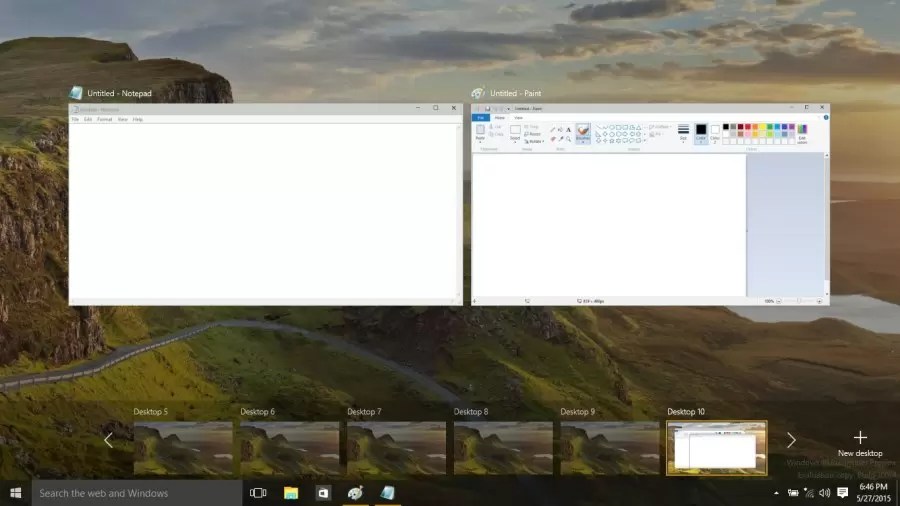Viewport: 900px width, 506px height.
Task: Select the Magnifier tool in Paint
Action: [x=568, y=139]
